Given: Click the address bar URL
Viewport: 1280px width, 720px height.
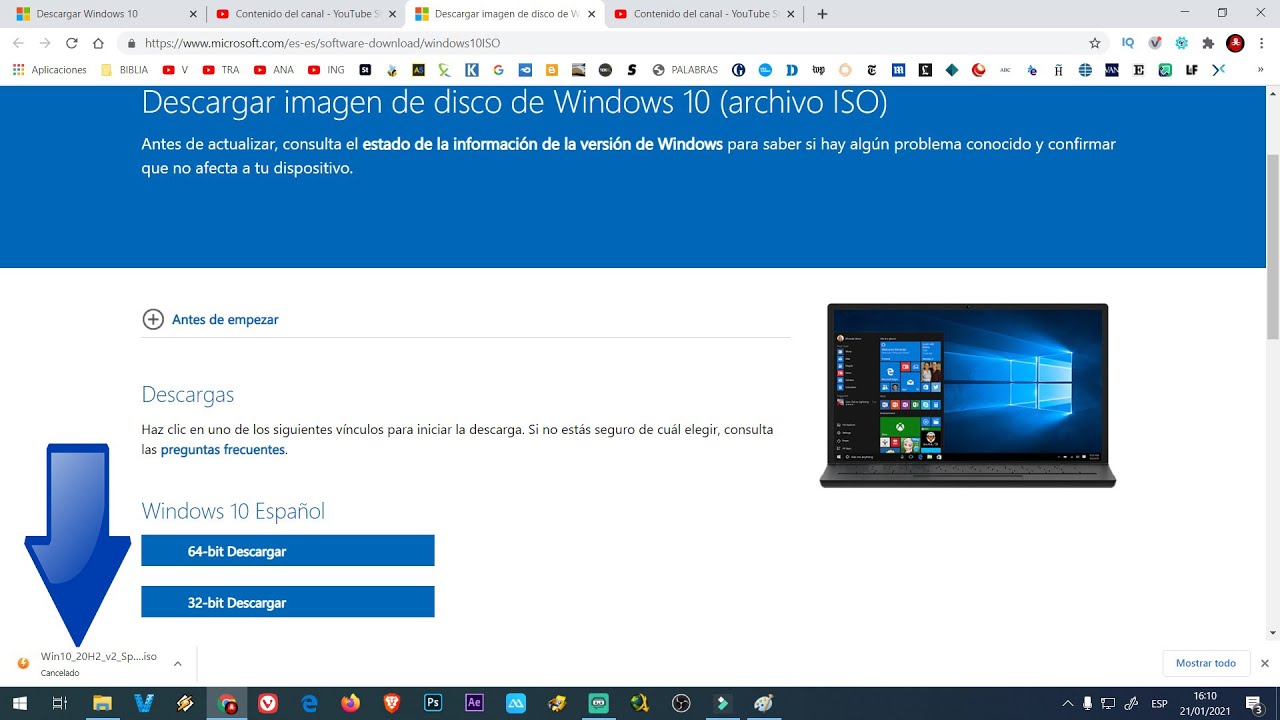Looking at the screenshot, I should [x=322, y=43].
